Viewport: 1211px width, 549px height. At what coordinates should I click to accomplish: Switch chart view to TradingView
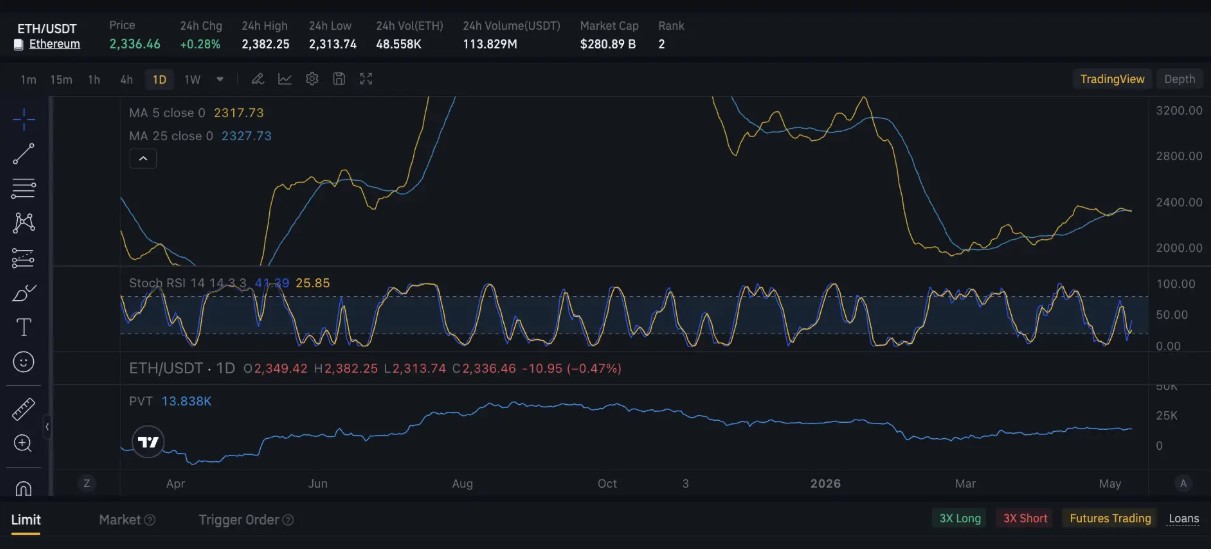point(1112,79)
